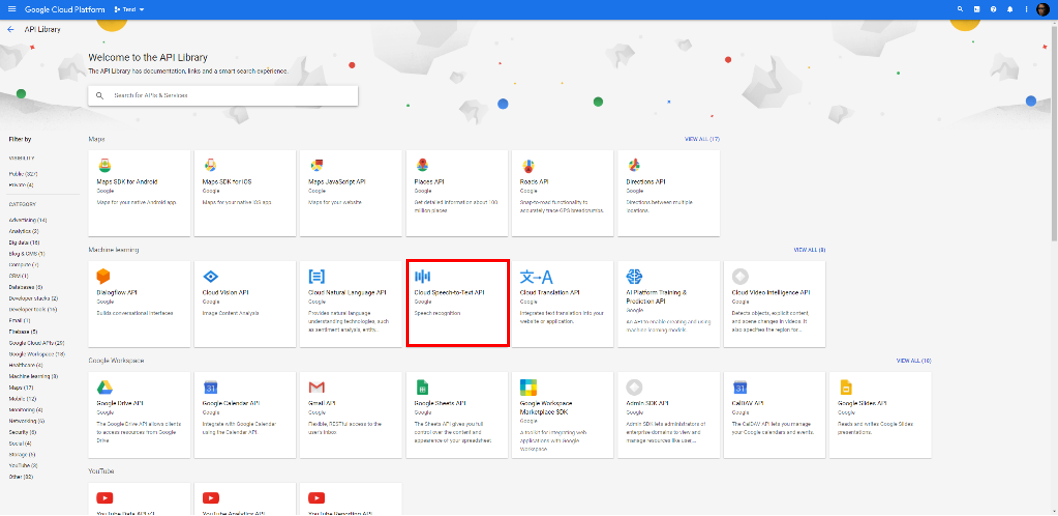Filter category by Other
Viewport: 1058px width, 516px height.
coord(21,476)
